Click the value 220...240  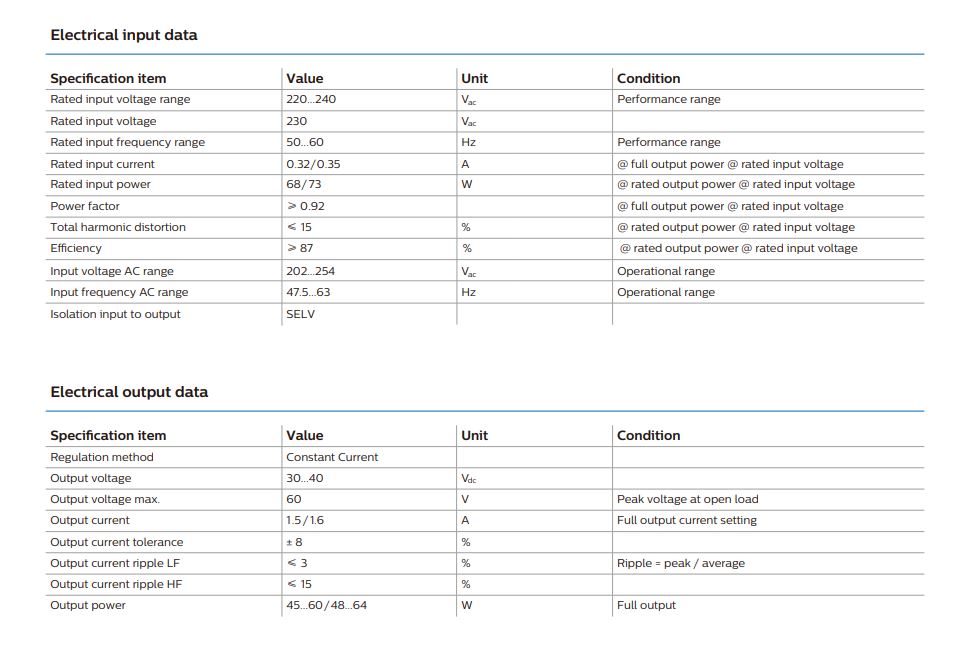tap(311, 99)
